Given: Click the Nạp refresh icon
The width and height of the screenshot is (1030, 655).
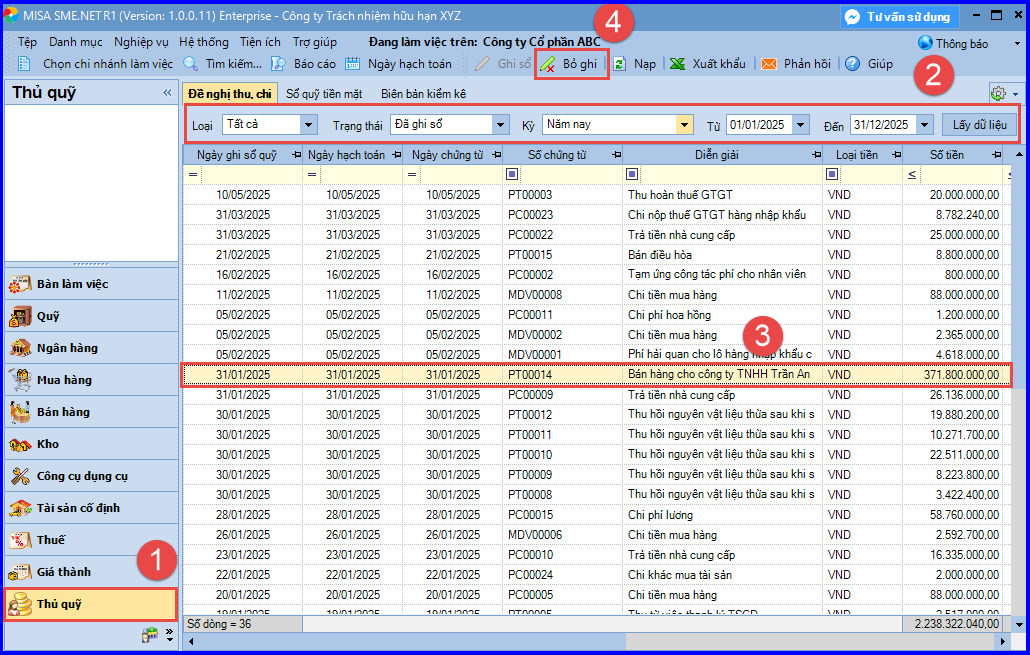Looking at the screenshot, I should pos(619,64).
